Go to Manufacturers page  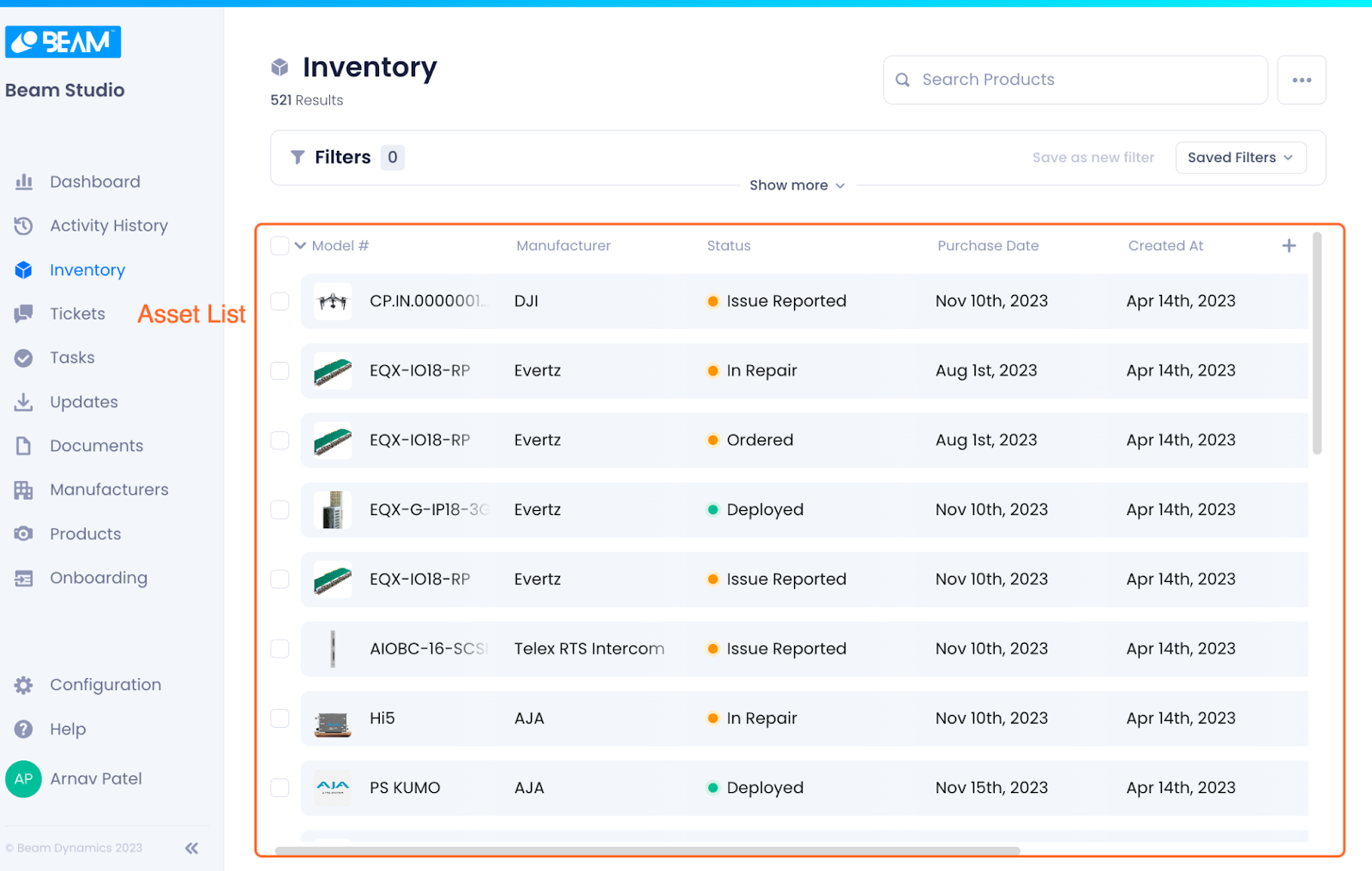pos(109,490)
